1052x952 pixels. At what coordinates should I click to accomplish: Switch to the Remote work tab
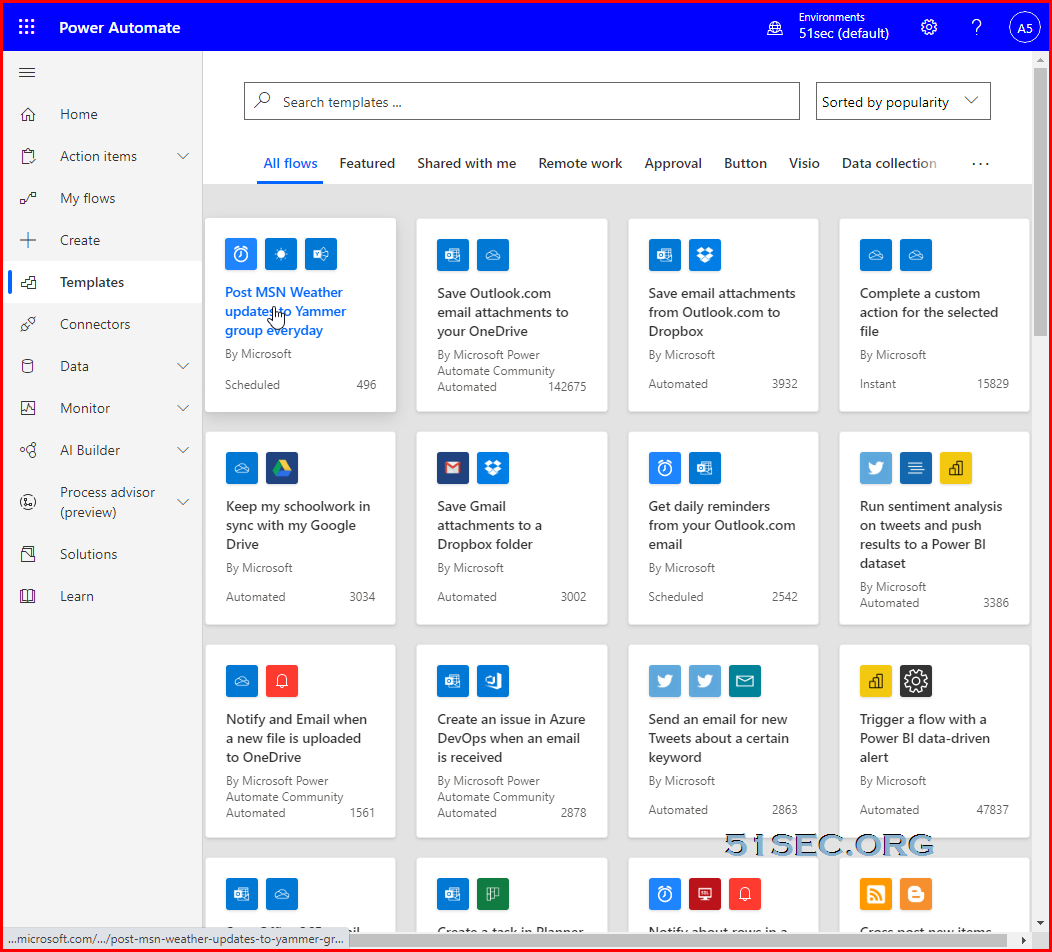point(580,163)
